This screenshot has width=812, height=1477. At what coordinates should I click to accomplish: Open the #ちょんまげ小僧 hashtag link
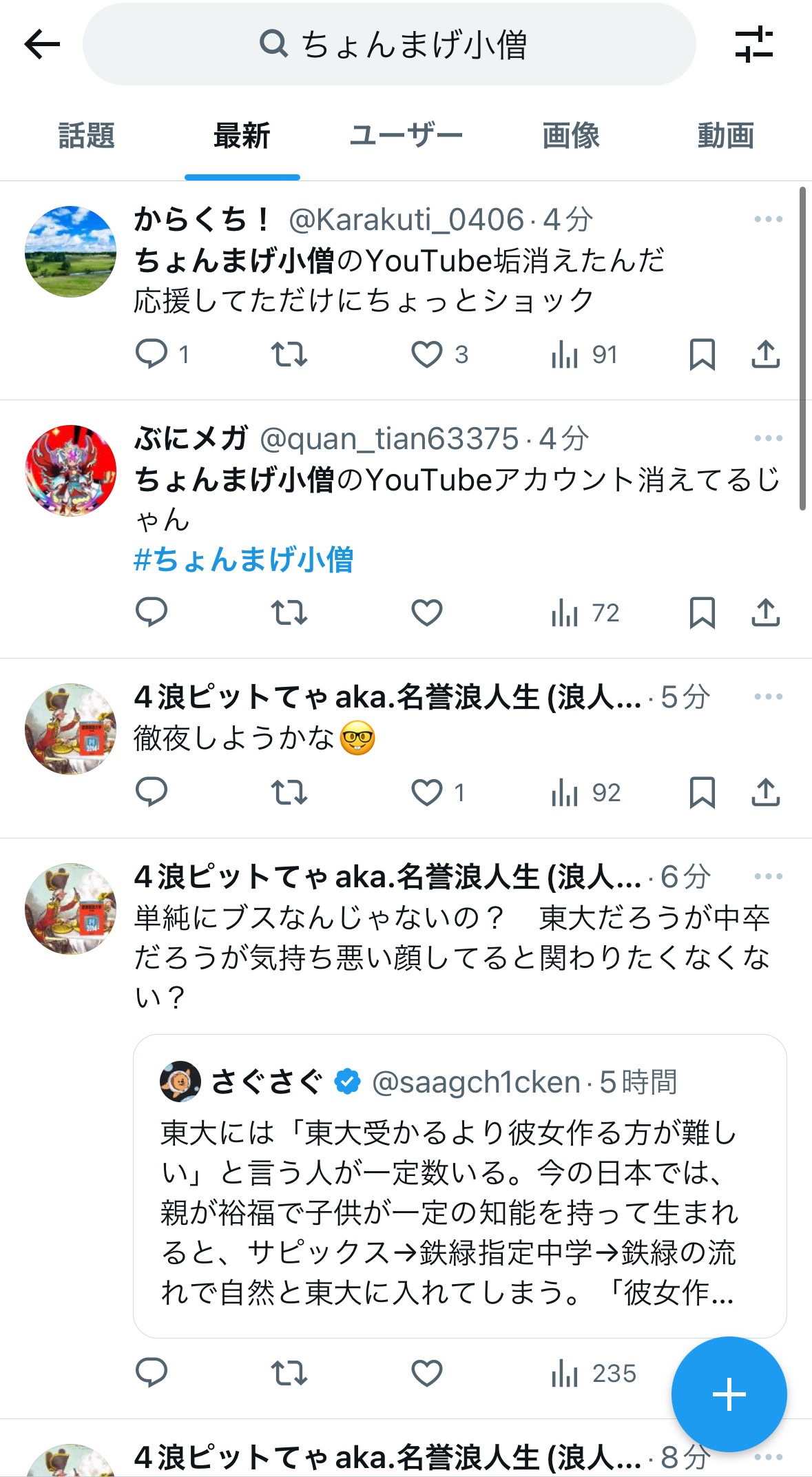[x=243, y=559]
